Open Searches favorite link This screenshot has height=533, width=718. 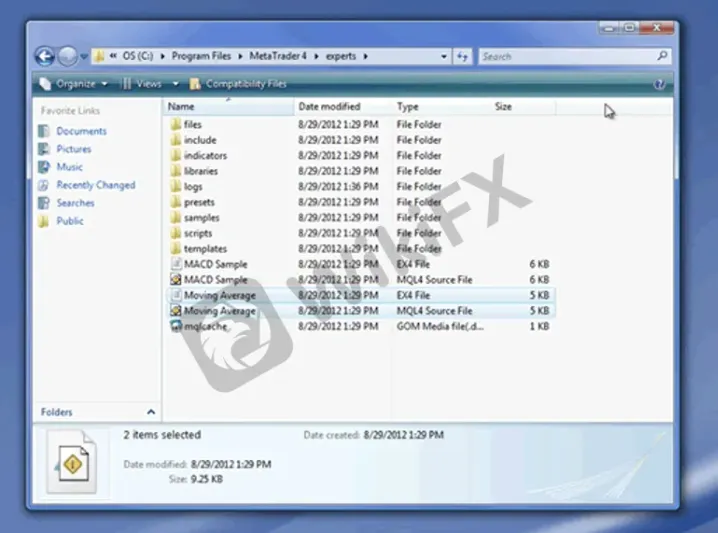click(76, 203)
